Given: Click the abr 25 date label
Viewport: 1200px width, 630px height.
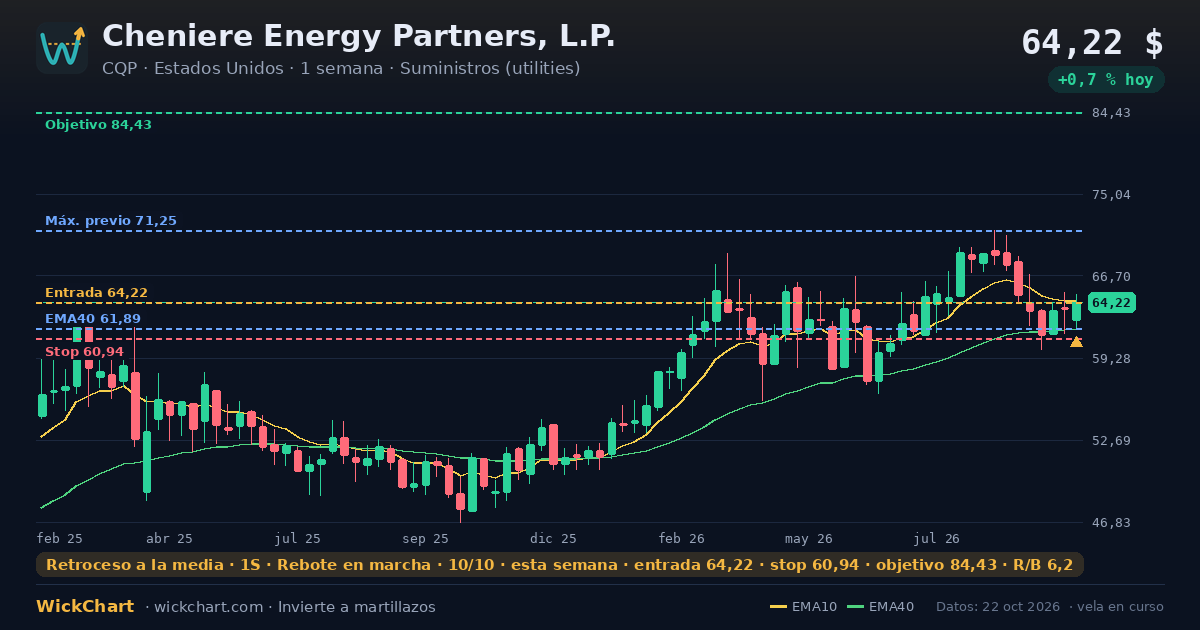Looking at the screenshot, I should [169, 538].
